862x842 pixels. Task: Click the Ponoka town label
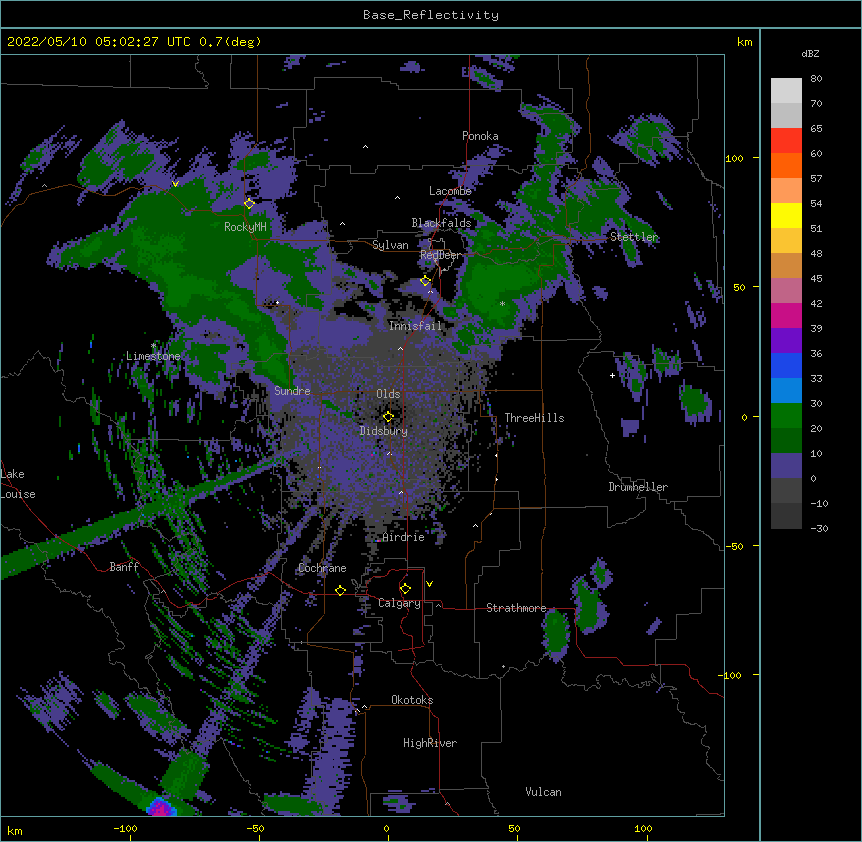click(x=480, y=136)
